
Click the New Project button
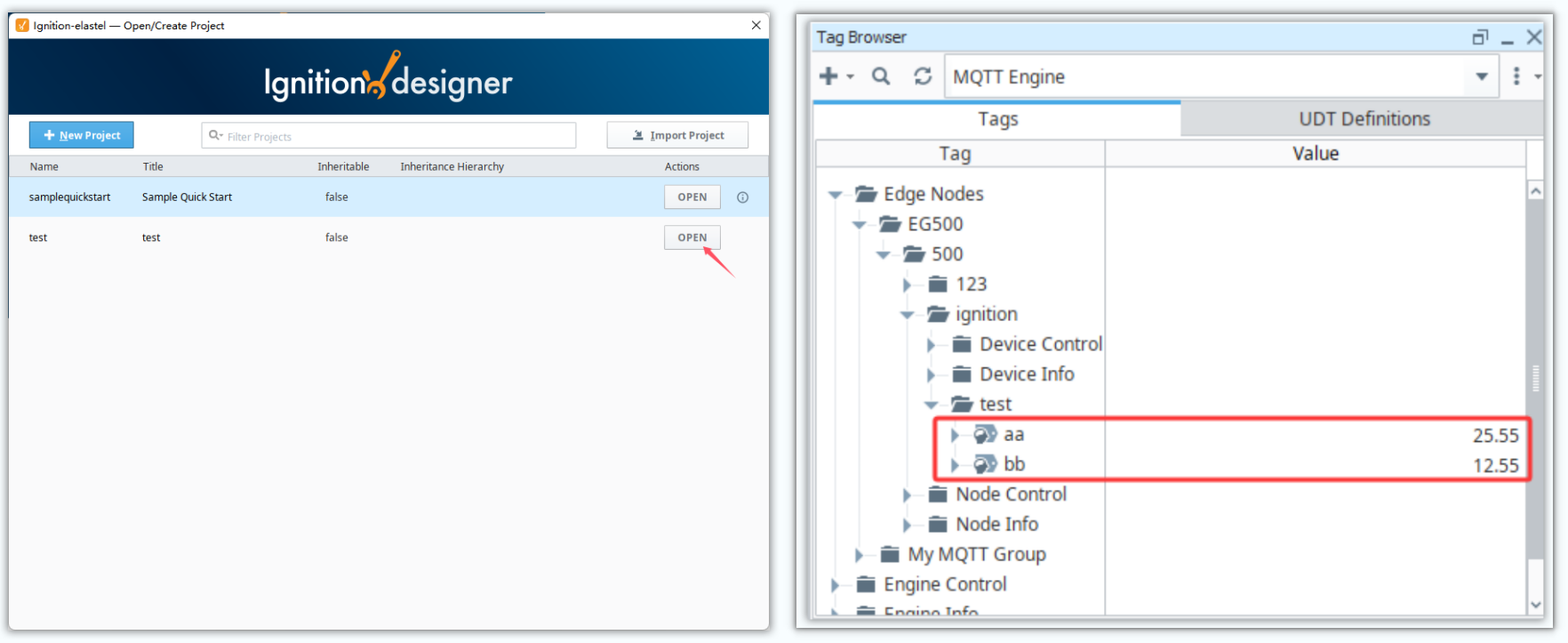[x=82, y=135]
